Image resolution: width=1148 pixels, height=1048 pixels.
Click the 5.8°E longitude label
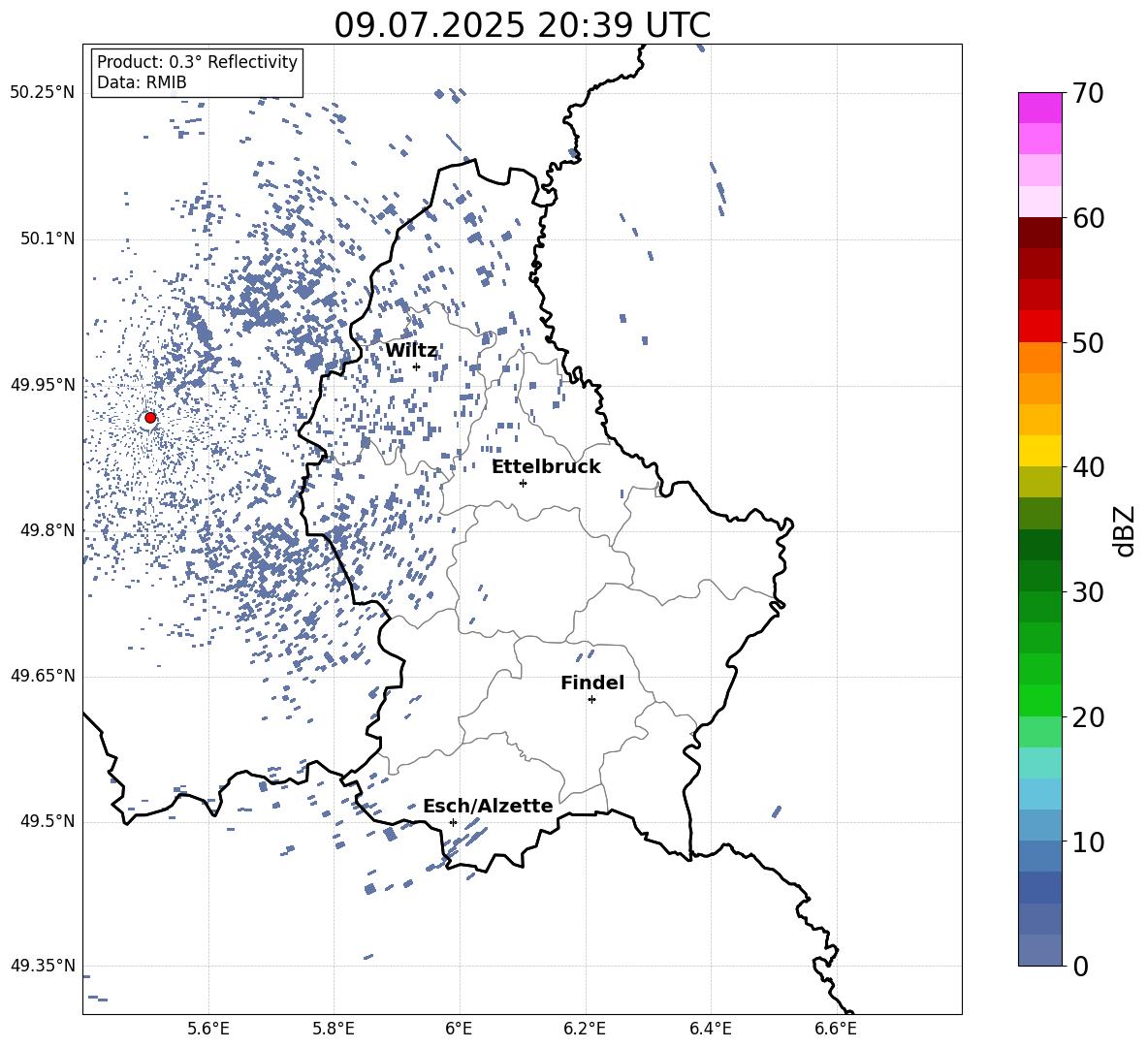[334, 1029]
